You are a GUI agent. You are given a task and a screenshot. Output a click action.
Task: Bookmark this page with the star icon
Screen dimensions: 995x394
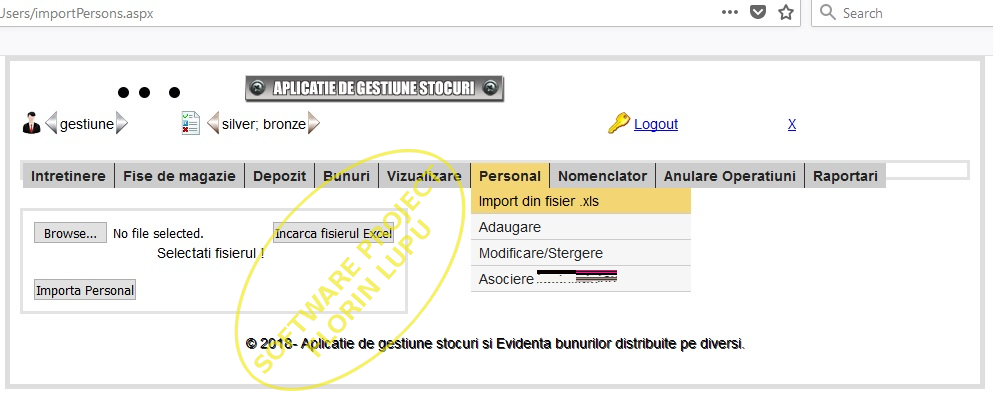(786, 12)
